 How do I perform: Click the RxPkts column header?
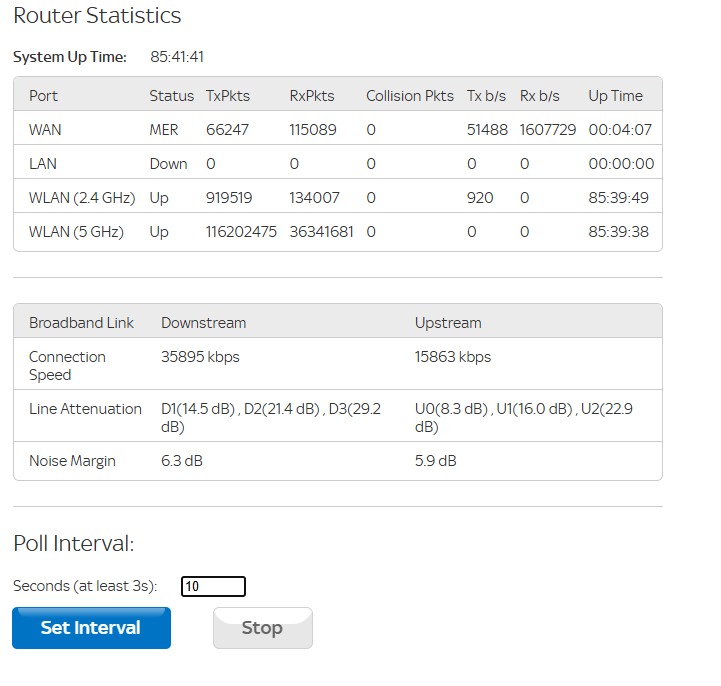(x=312, y=96)
